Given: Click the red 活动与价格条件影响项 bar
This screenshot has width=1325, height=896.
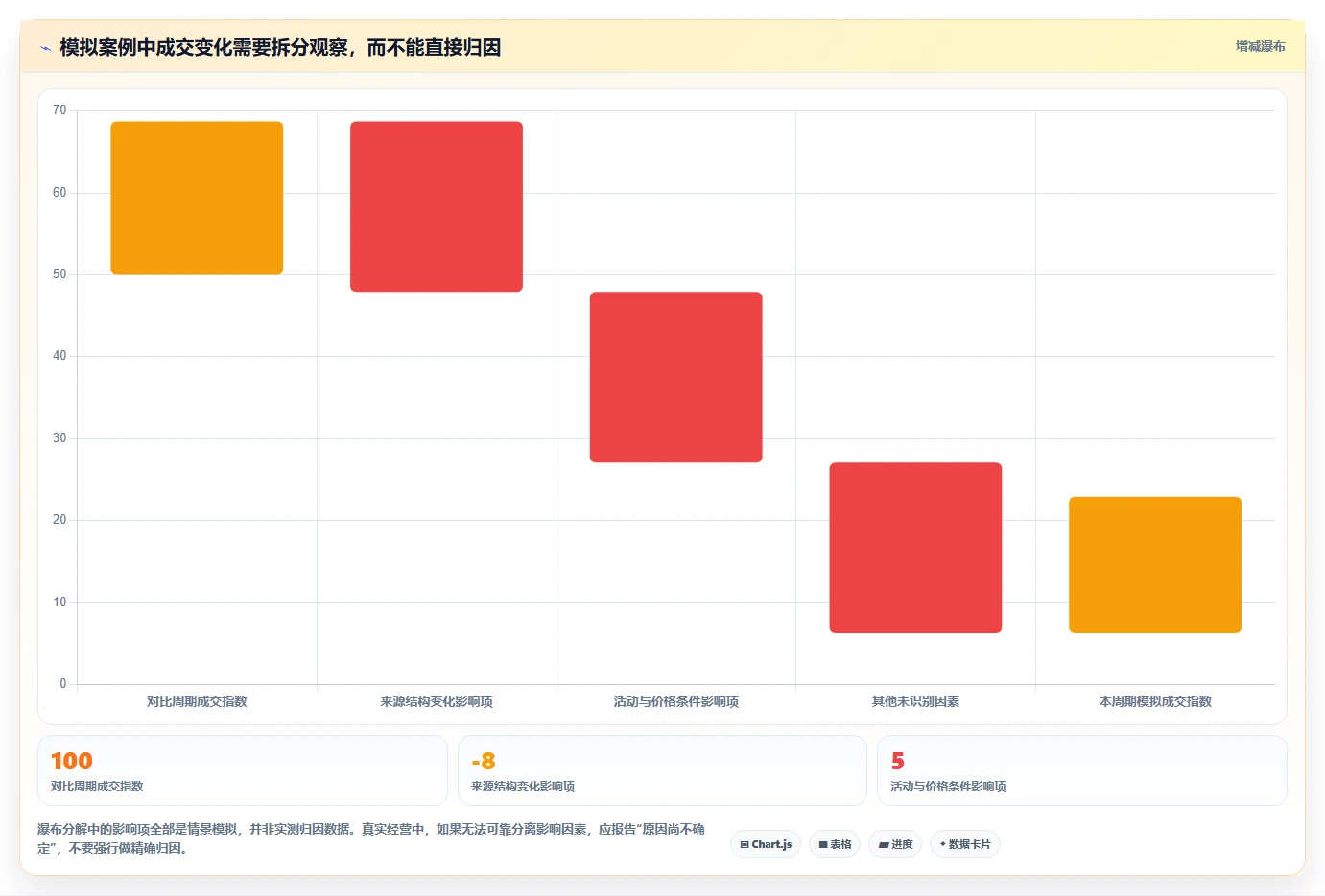Looking at the screenshot, I should pos(676,377).
